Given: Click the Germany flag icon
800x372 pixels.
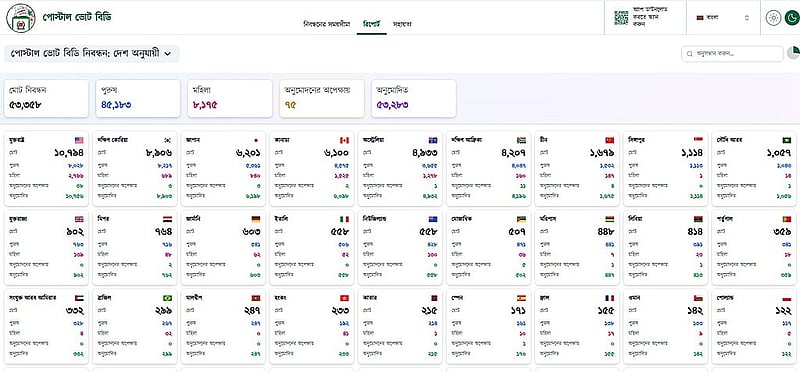Looking at the screenshot, I should click(x=256, y=219).
